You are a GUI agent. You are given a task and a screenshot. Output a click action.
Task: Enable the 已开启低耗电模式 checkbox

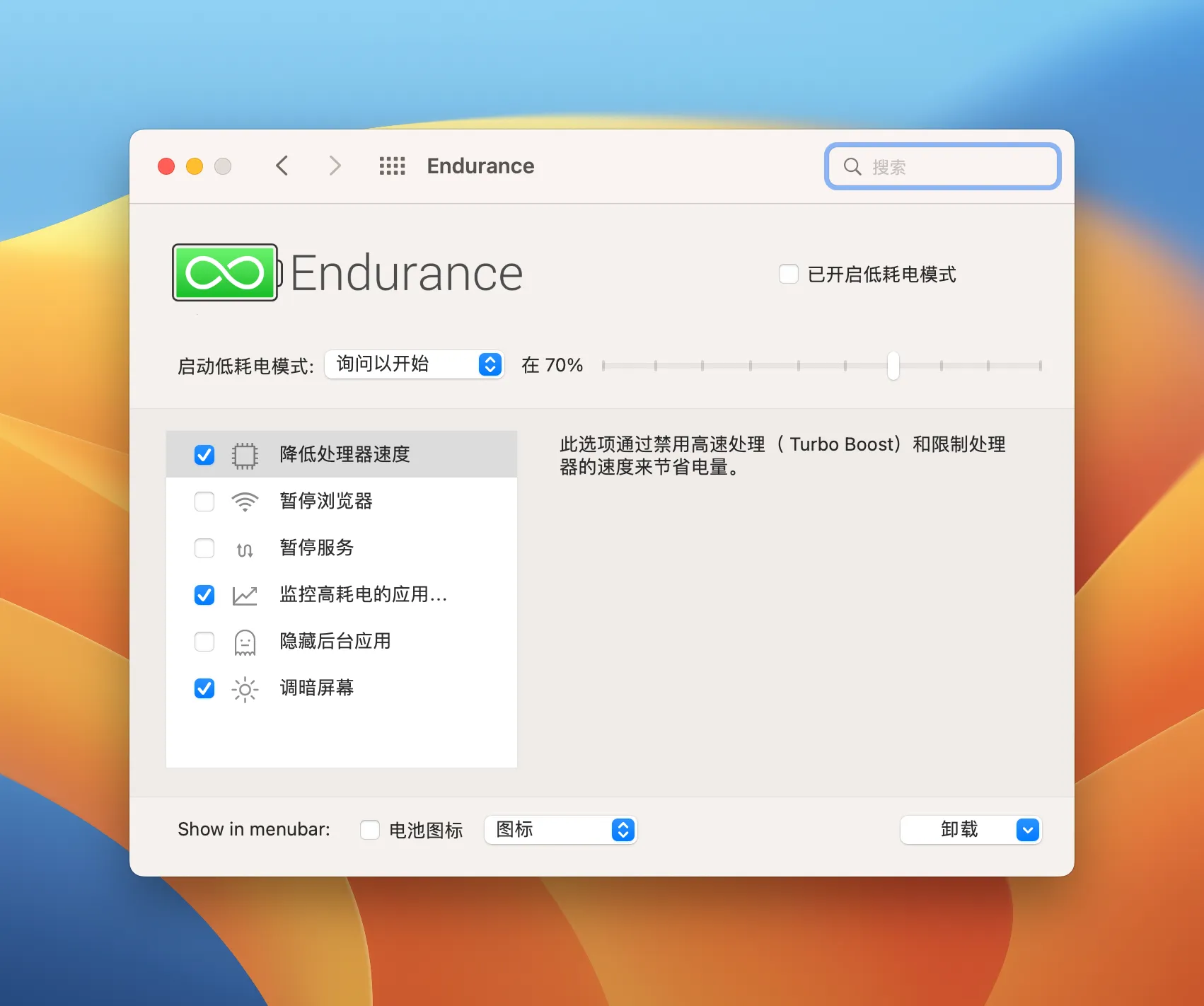pyautogui.click(x=789, y=274)
